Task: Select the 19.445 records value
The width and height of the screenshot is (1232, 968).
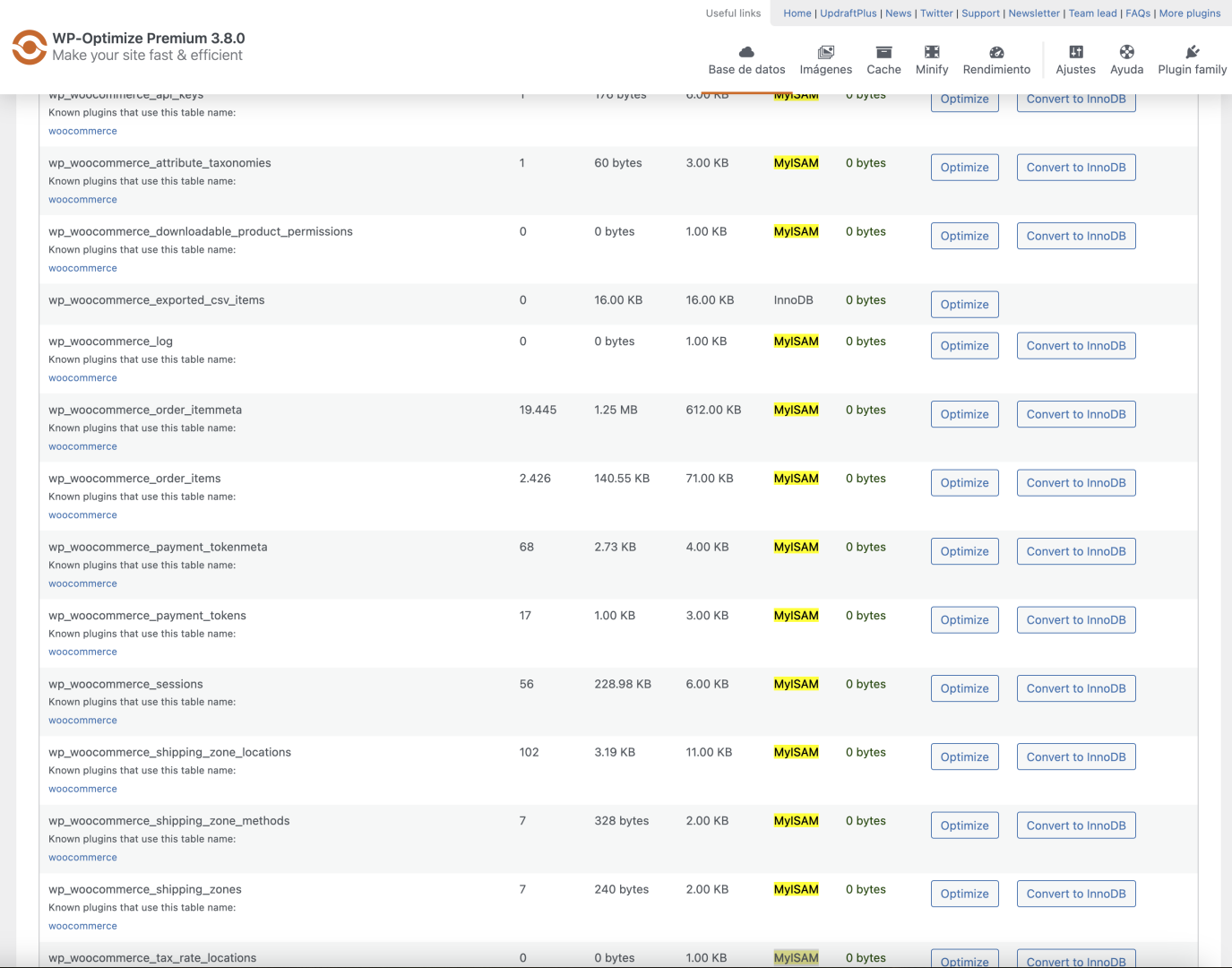Action: 538,410
